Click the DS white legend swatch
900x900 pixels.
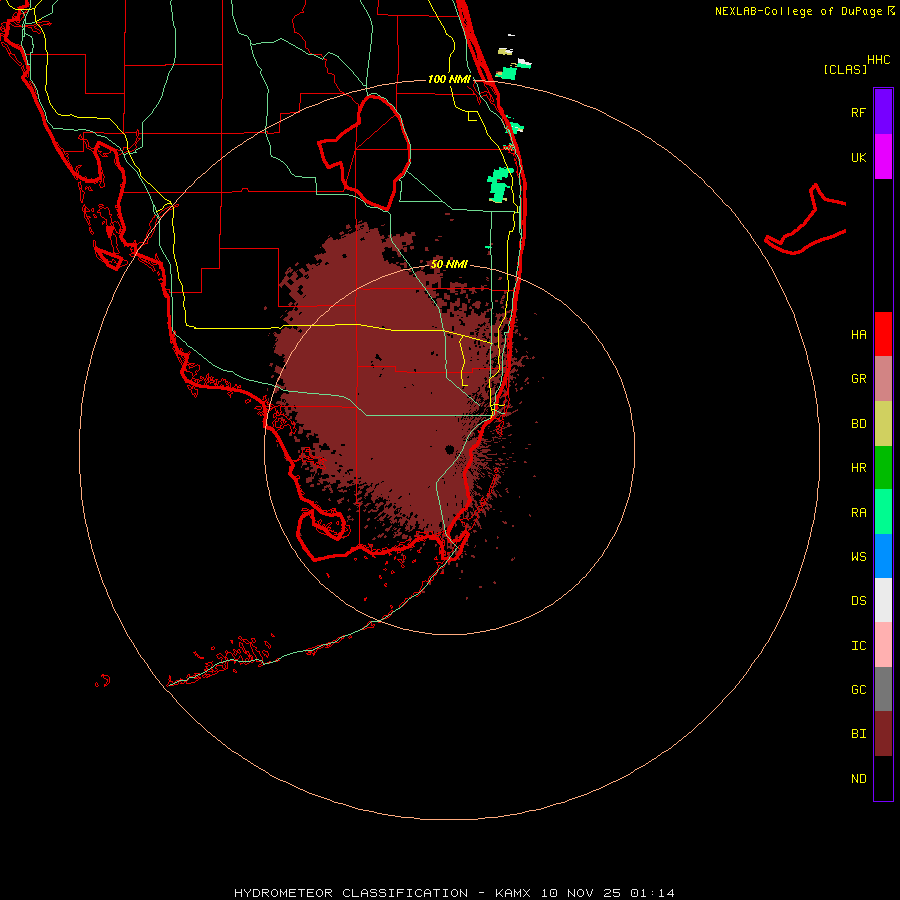pyautogui.click(x=883, y=600)
